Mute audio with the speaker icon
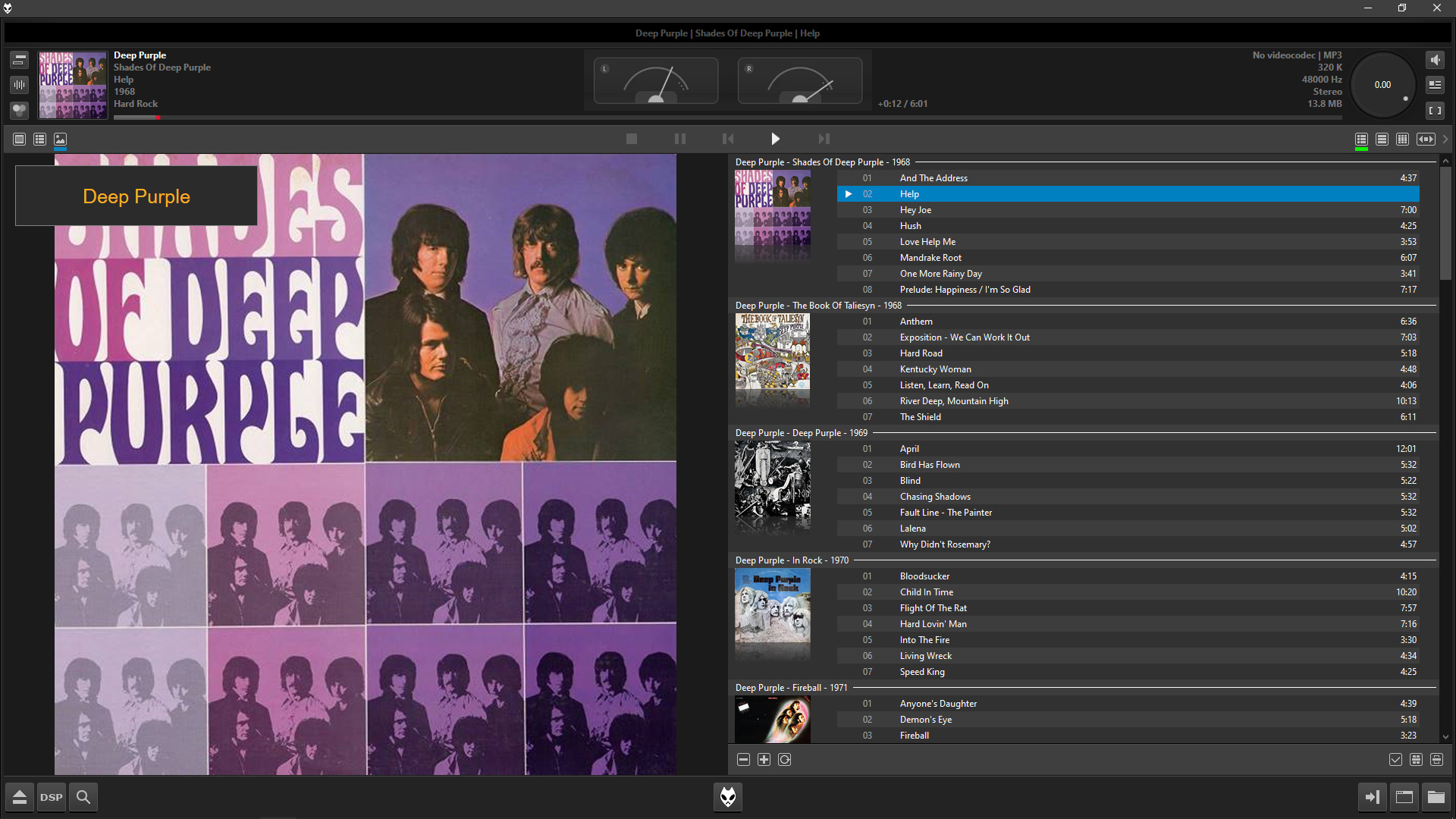This screenshot has height=819, width=1456. [x=1435, y=60]
